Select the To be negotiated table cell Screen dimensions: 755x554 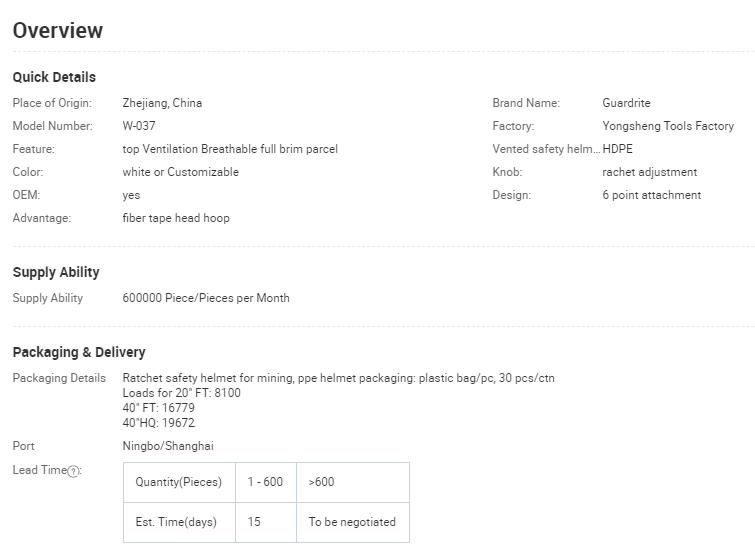coord(352,522)
